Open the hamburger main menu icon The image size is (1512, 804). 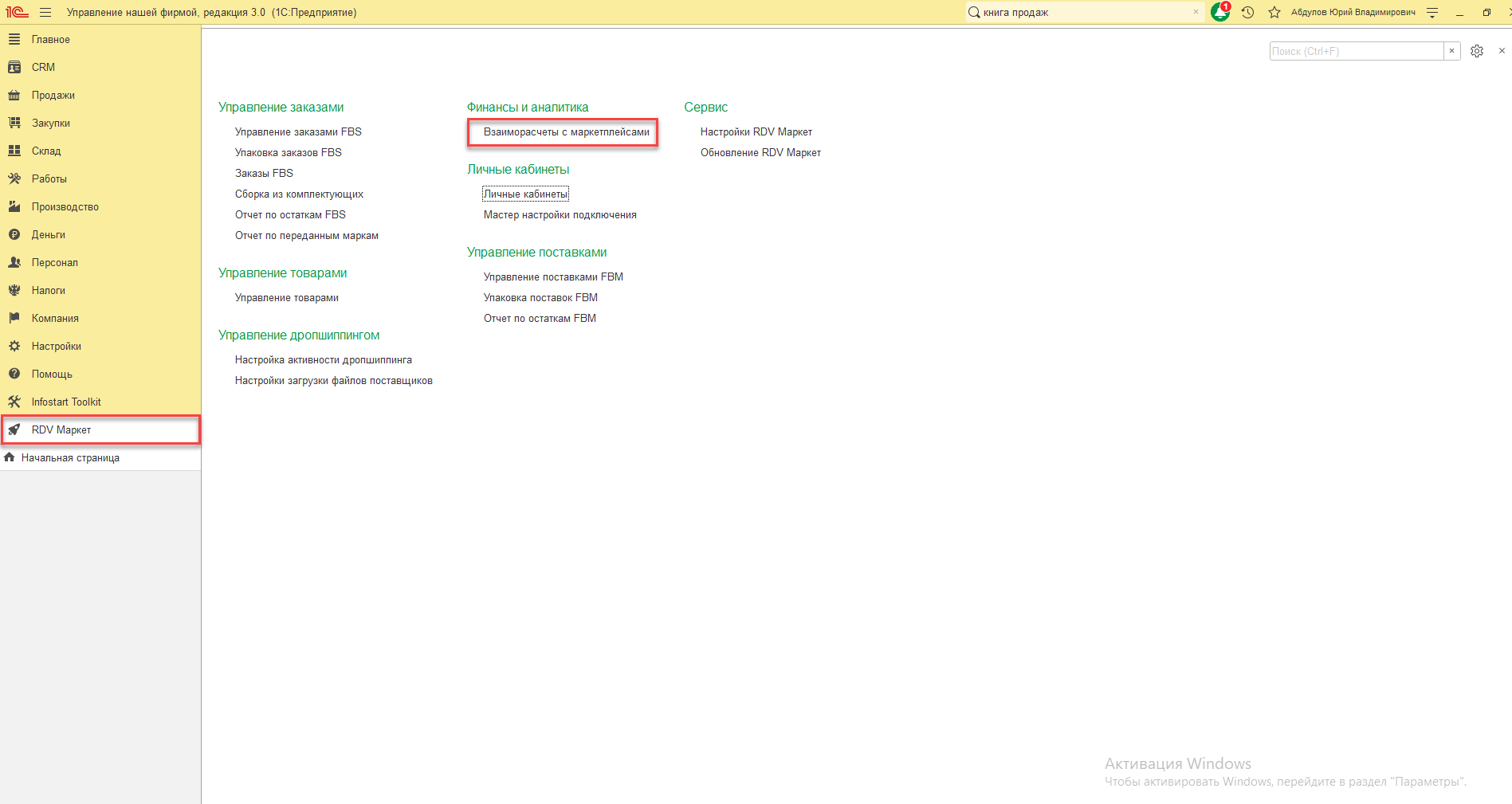(45, 13)
